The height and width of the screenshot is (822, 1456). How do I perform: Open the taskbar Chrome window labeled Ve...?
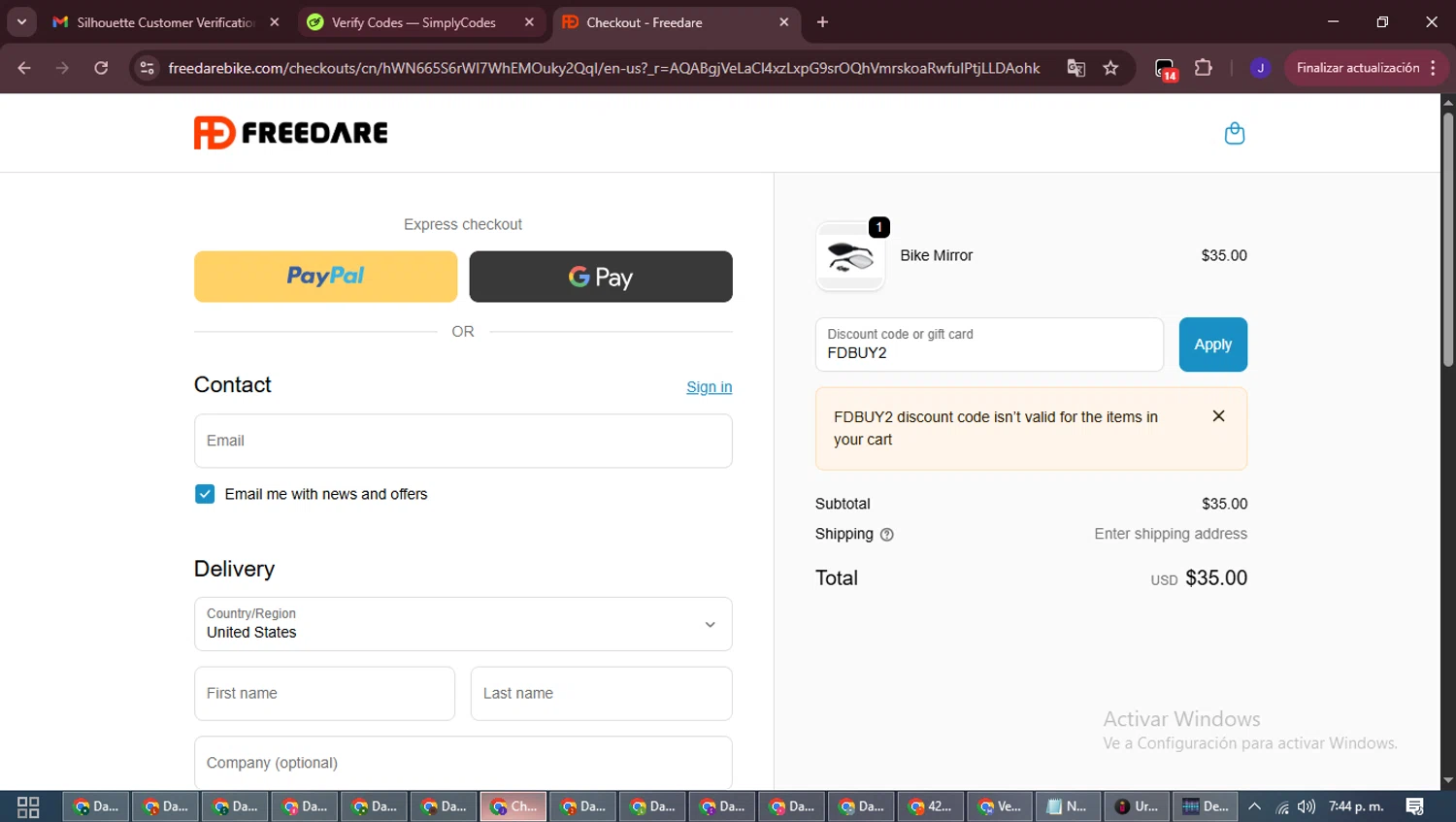999,806
